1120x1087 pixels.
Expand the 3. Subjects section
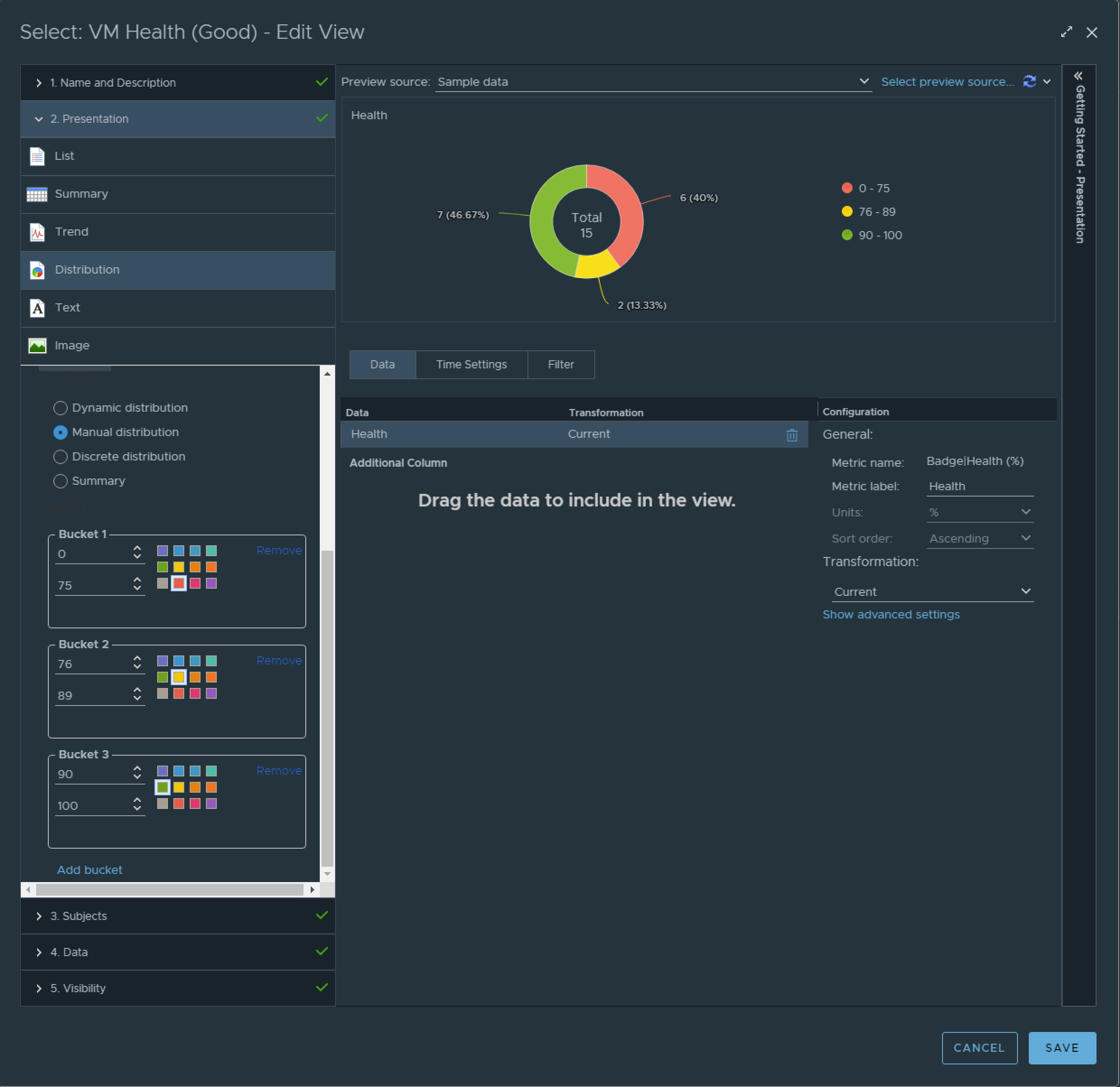(x=78, y=915)
